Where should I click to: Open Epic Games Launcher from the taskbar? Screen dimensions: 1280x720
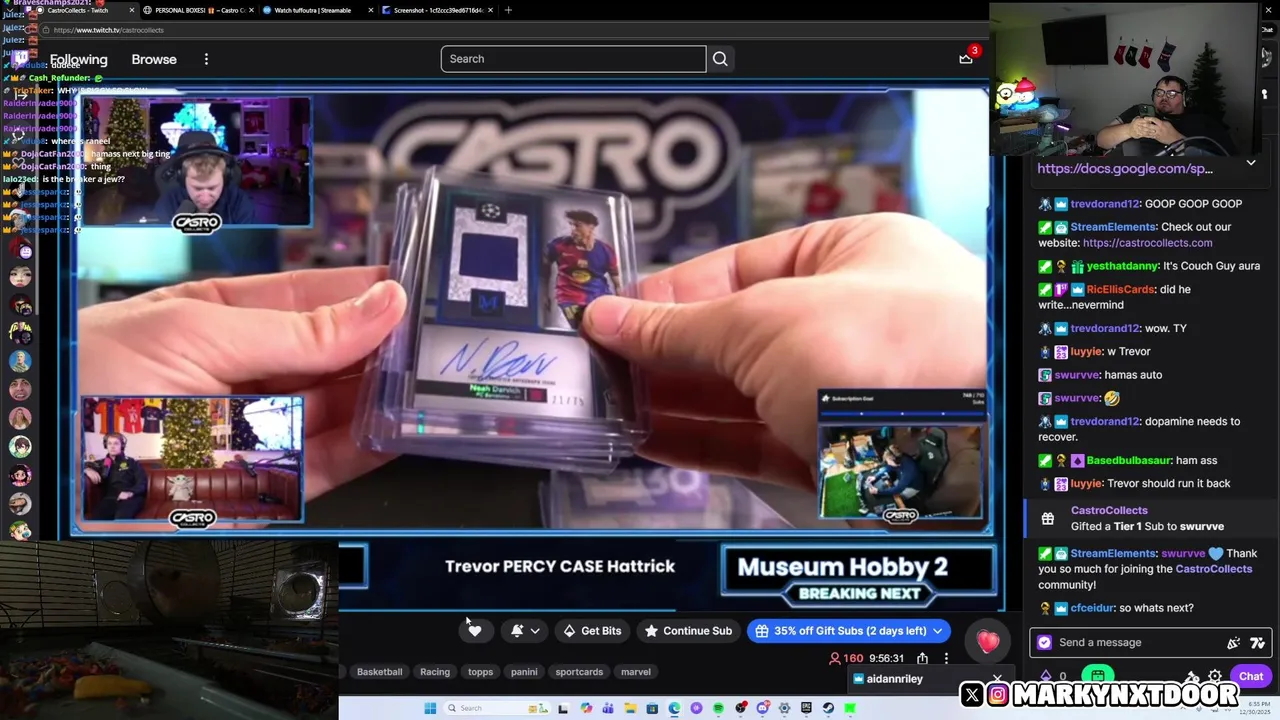pos(806,708)
